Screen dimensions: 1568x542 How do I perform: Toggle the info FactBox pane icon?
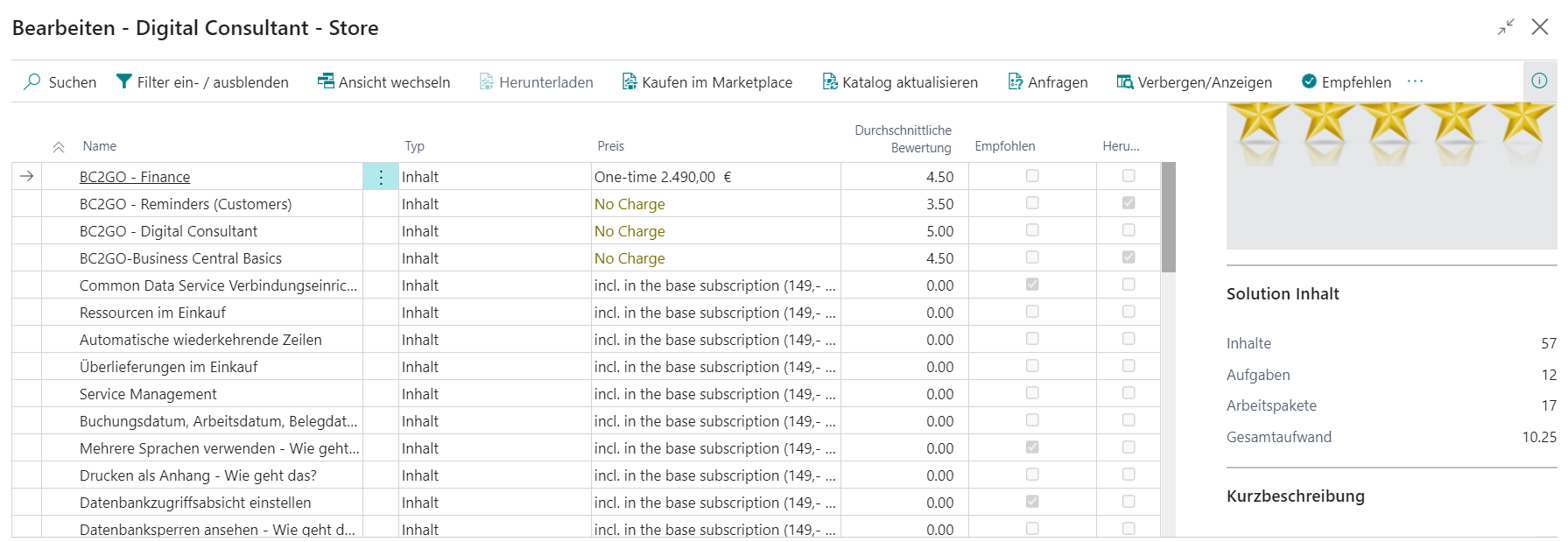pyautogui.click(x=1539, y=81)
